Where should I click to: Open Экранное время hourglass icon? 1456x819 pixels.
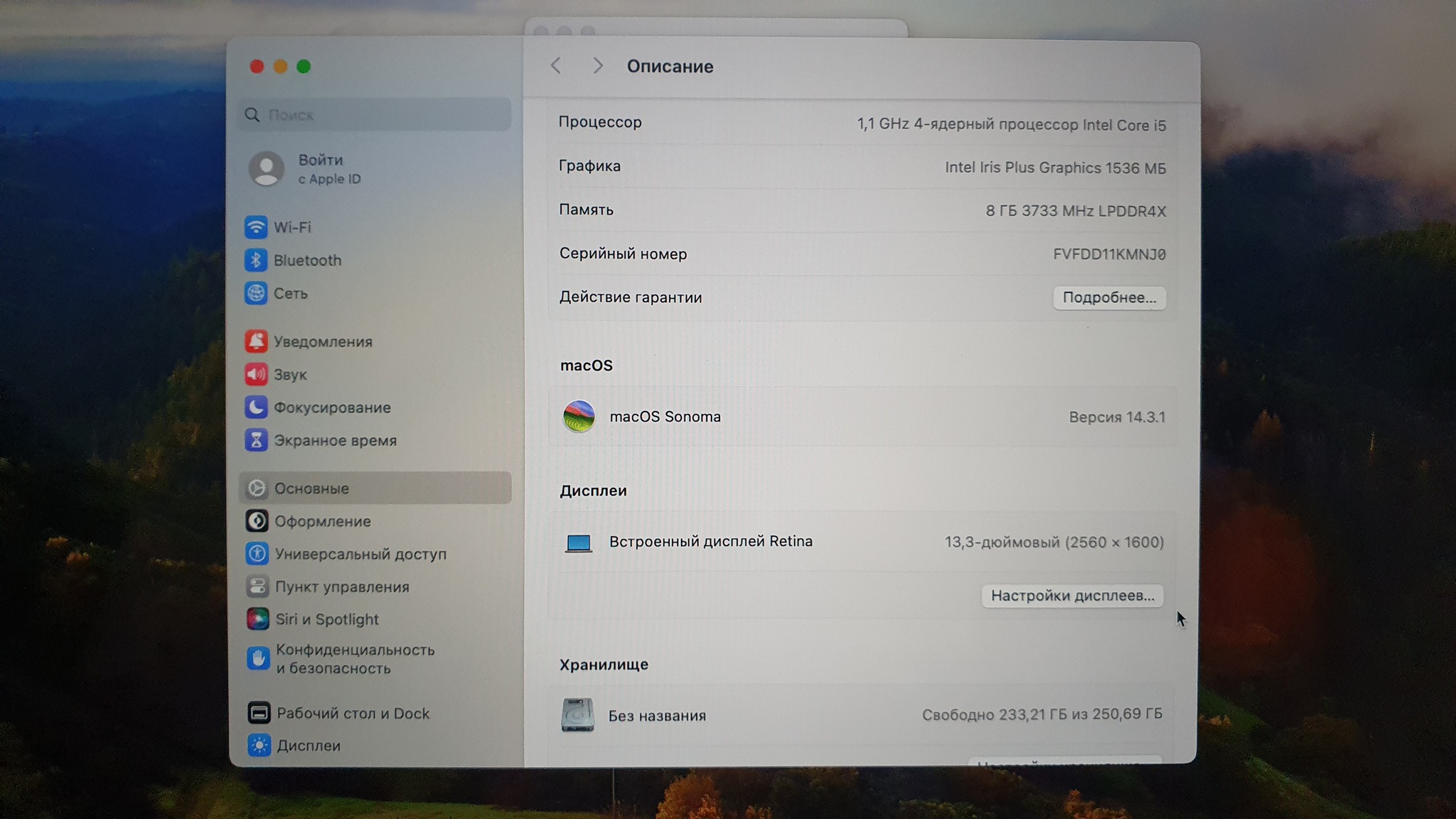pyautogui.click(x=257, y=440)
